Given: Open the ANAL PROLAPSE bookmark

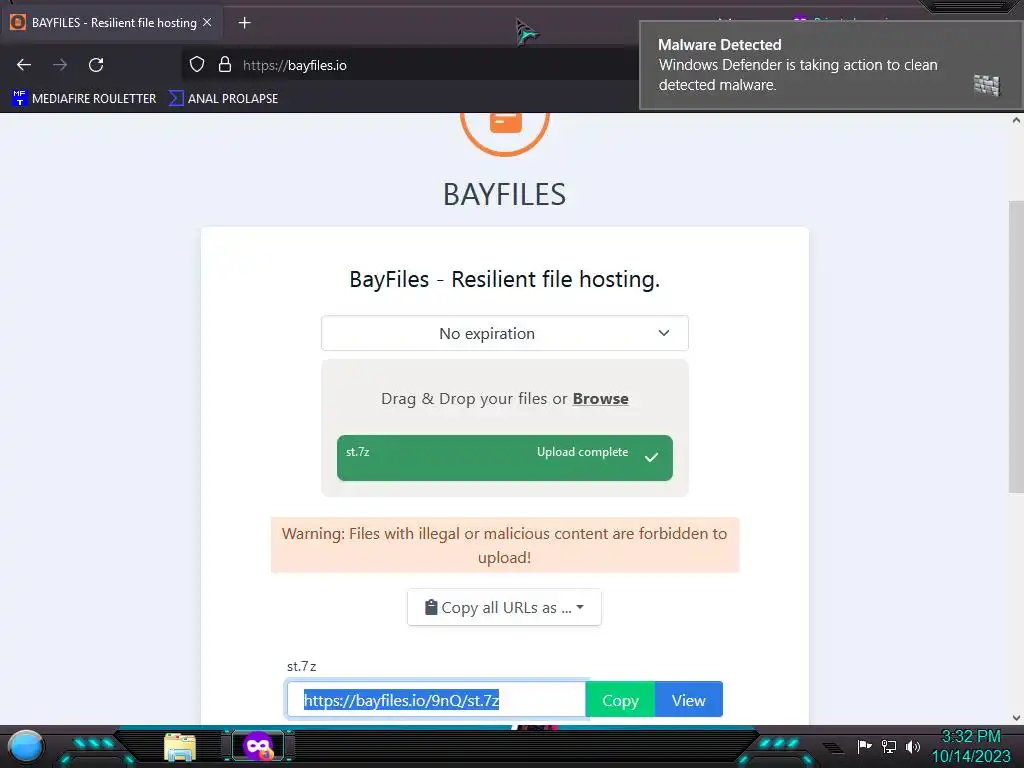Looking at the screenshot, I should pyautogui.click(x=223, y=99).
